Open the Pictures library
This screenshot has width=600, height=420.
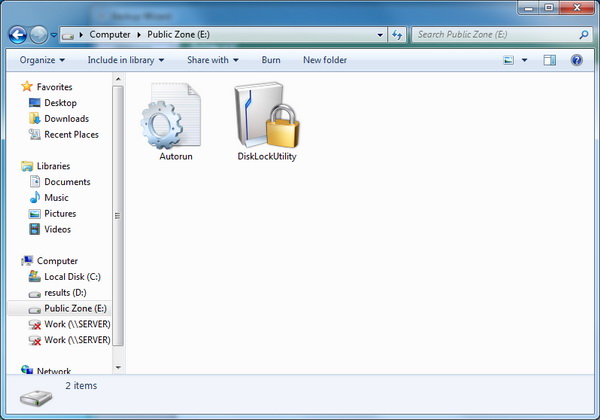(60, 214)
